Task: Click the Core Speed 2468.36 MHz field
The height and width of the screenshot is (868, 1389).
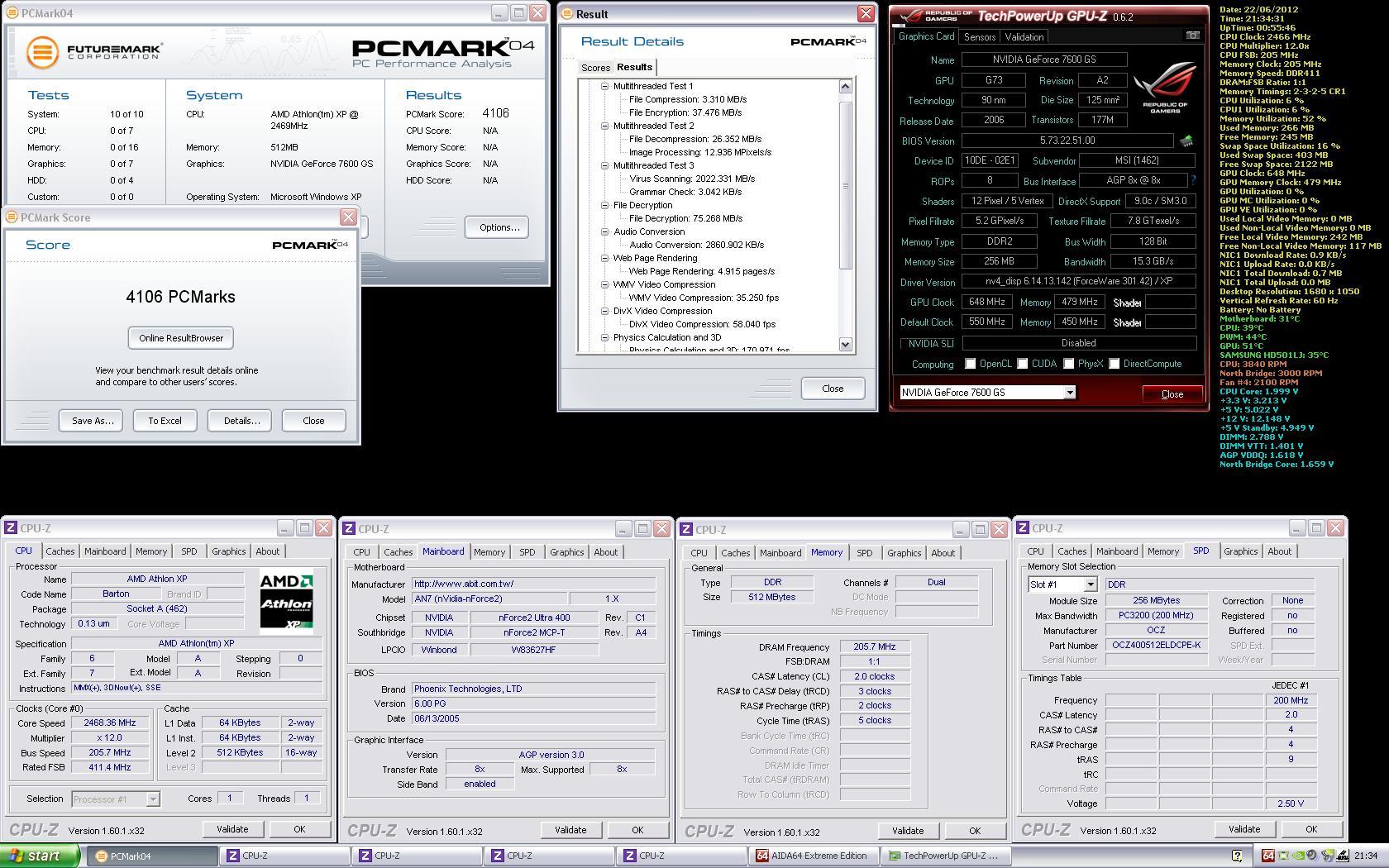Action: 110,723
